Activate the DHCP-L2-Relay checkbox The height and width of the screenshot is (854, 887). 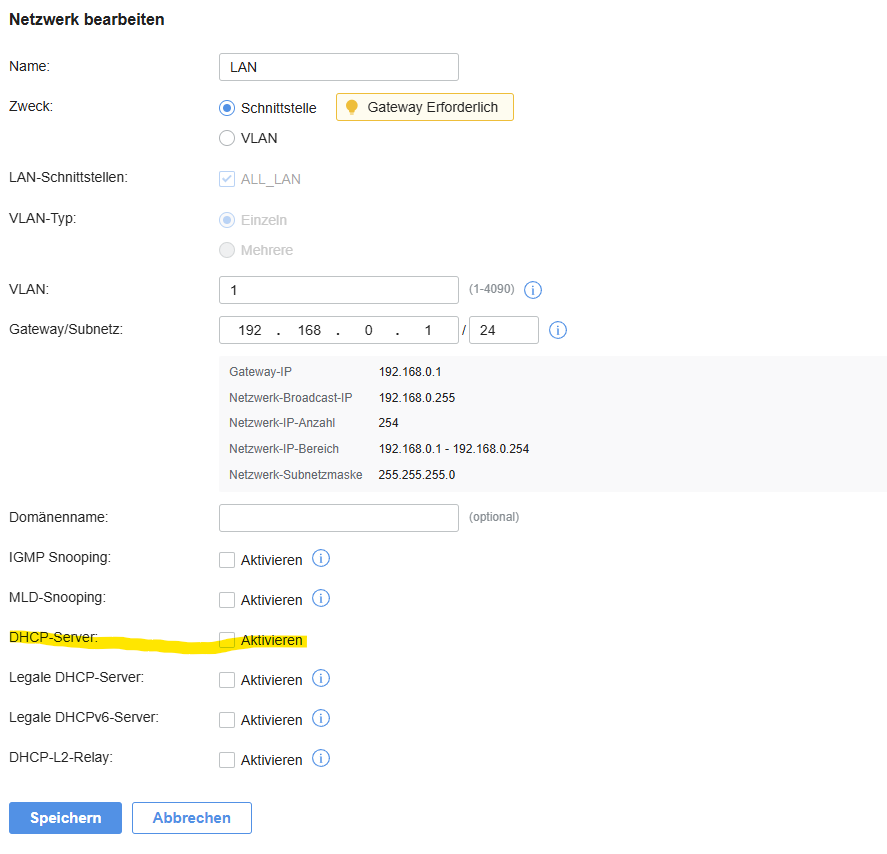pos(227,760)
